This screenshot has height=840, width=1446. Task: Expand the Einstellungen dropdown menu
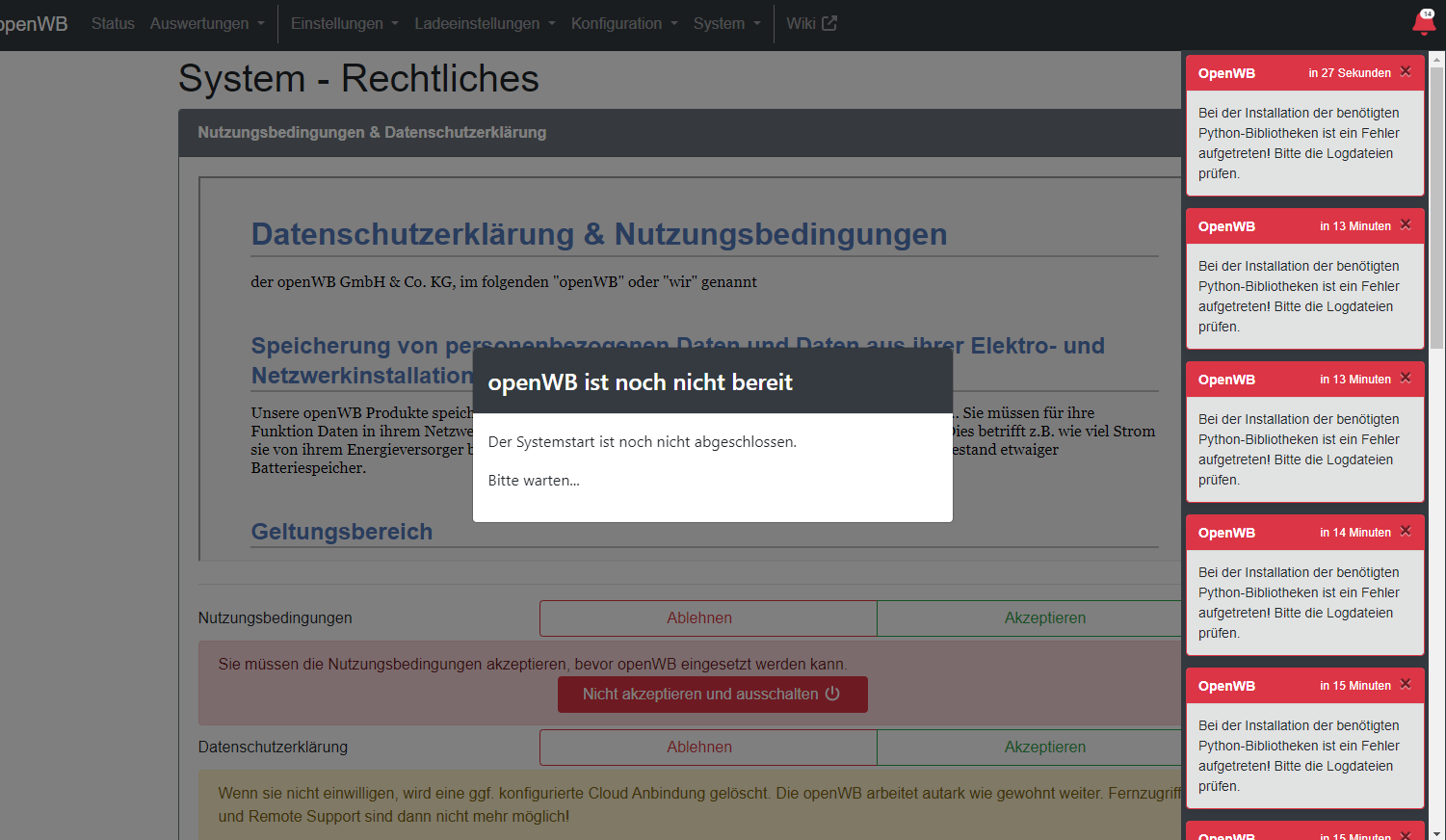point(345,24)
